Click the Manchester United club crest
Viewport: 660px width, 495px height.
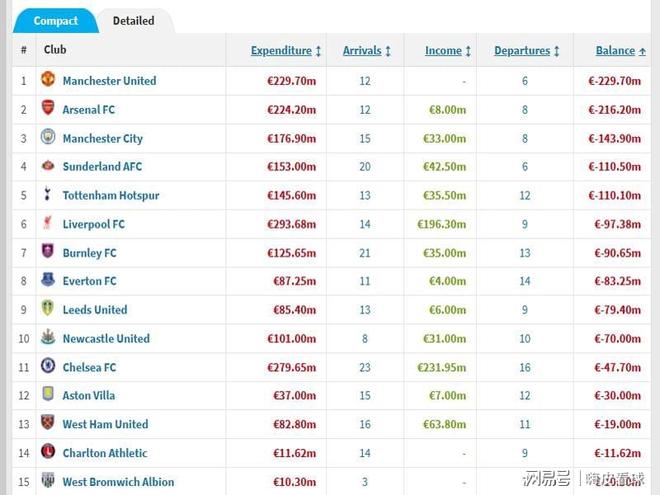coord(48,79)
